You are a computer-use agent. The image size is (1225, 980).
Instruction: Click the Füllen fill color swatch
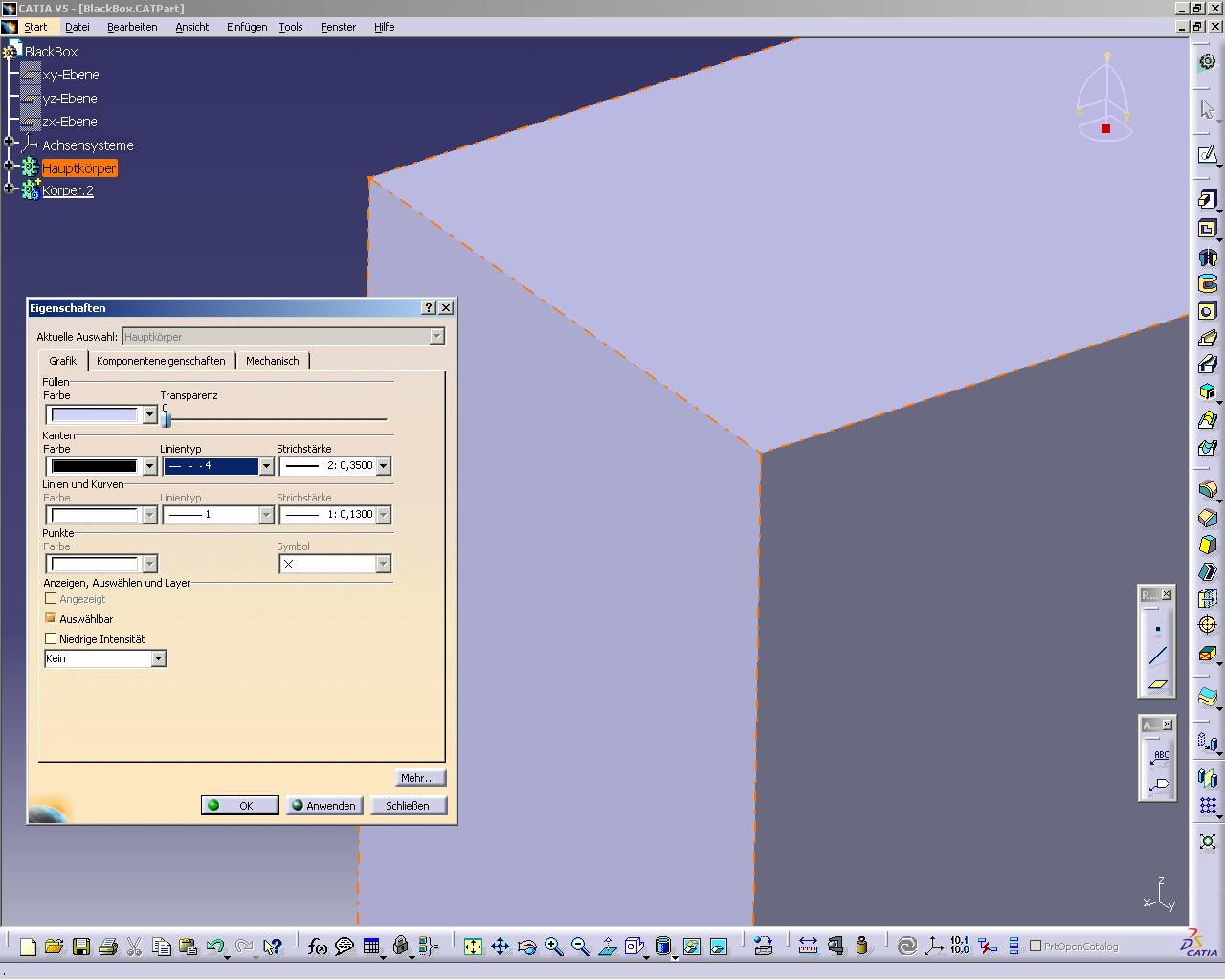[94, 415]
